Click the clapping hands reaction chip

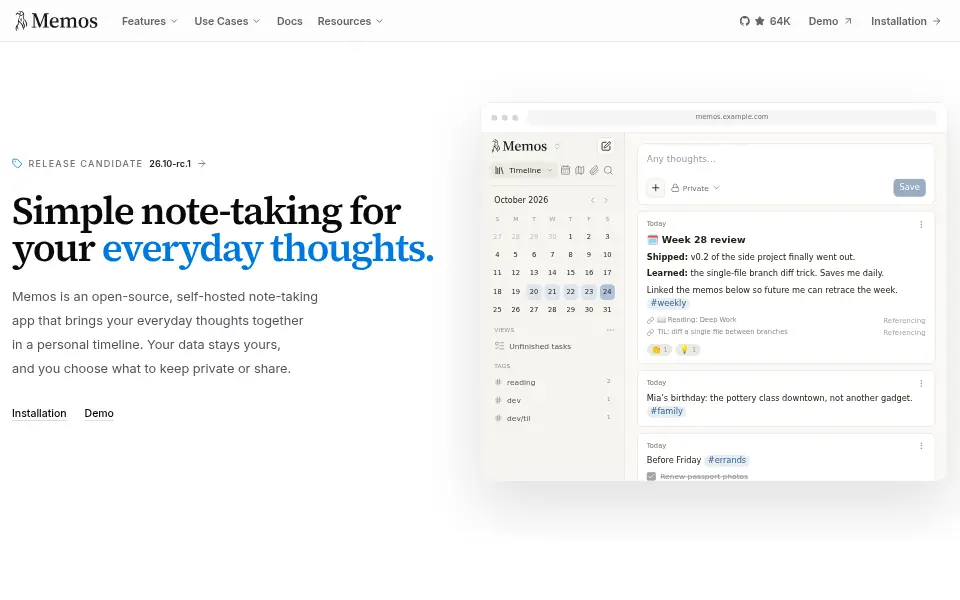659,350
